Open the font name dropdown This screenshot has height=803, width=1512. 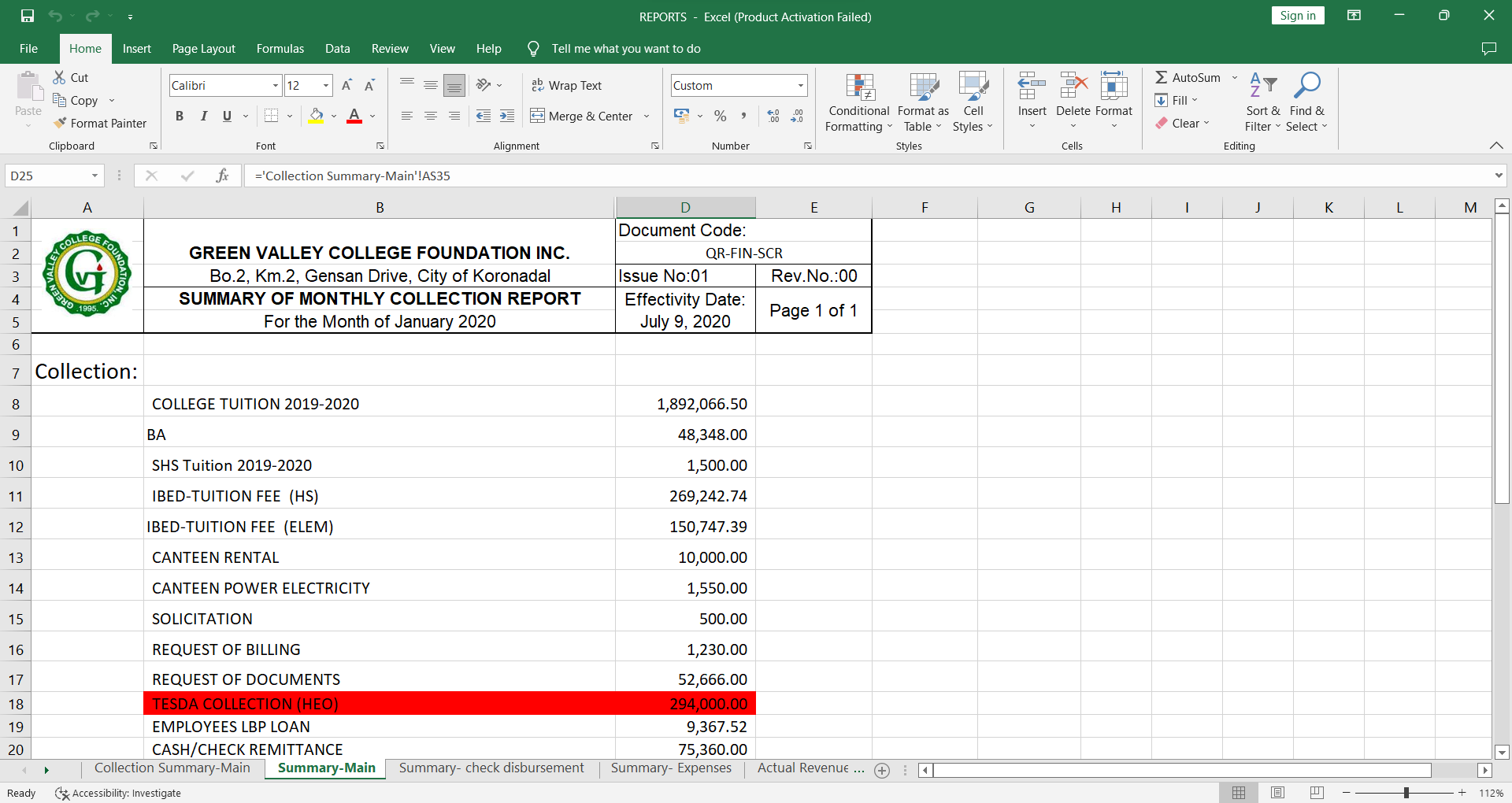click(x=276, y=85)
